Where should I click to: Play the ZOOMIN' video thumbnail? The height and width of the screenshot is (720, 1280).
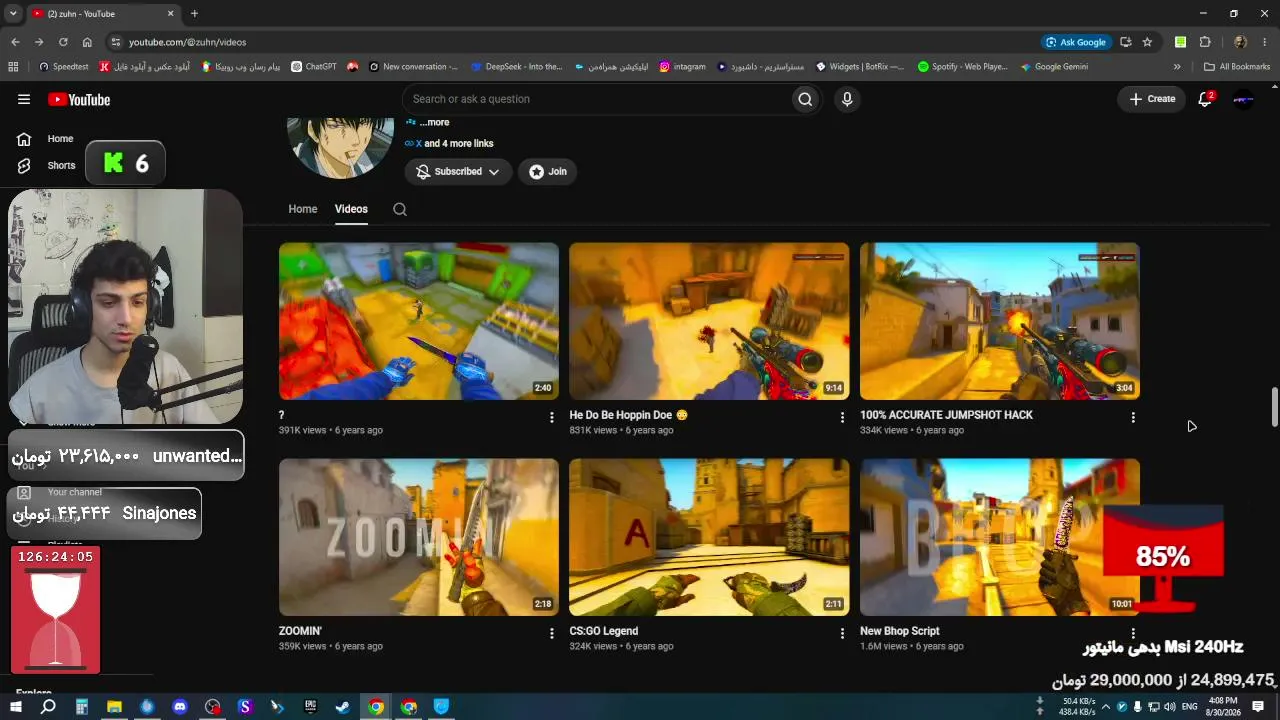click(x=419, y=537)
